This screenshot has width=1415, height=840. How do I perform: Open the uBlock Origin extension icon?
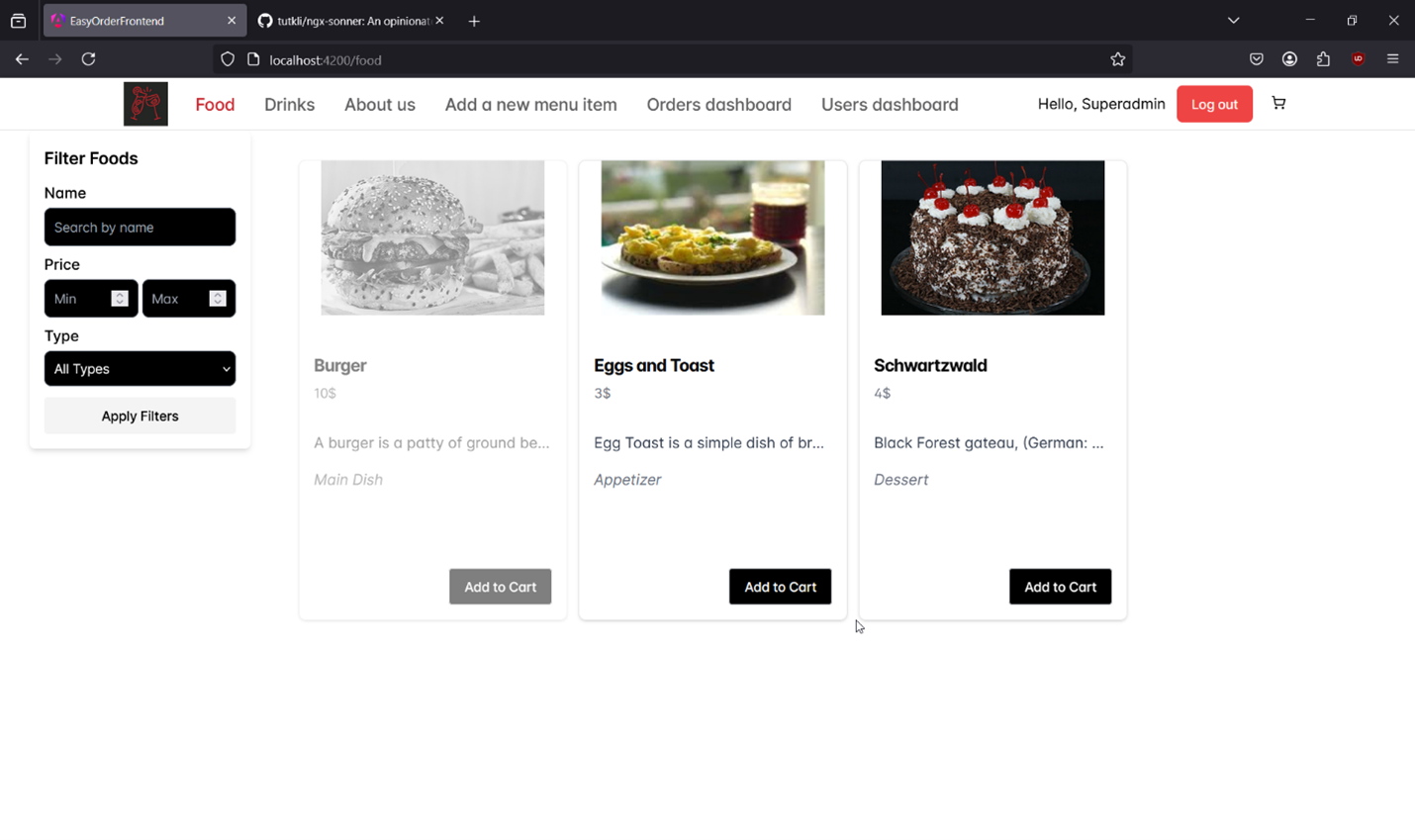(1358, 59)
